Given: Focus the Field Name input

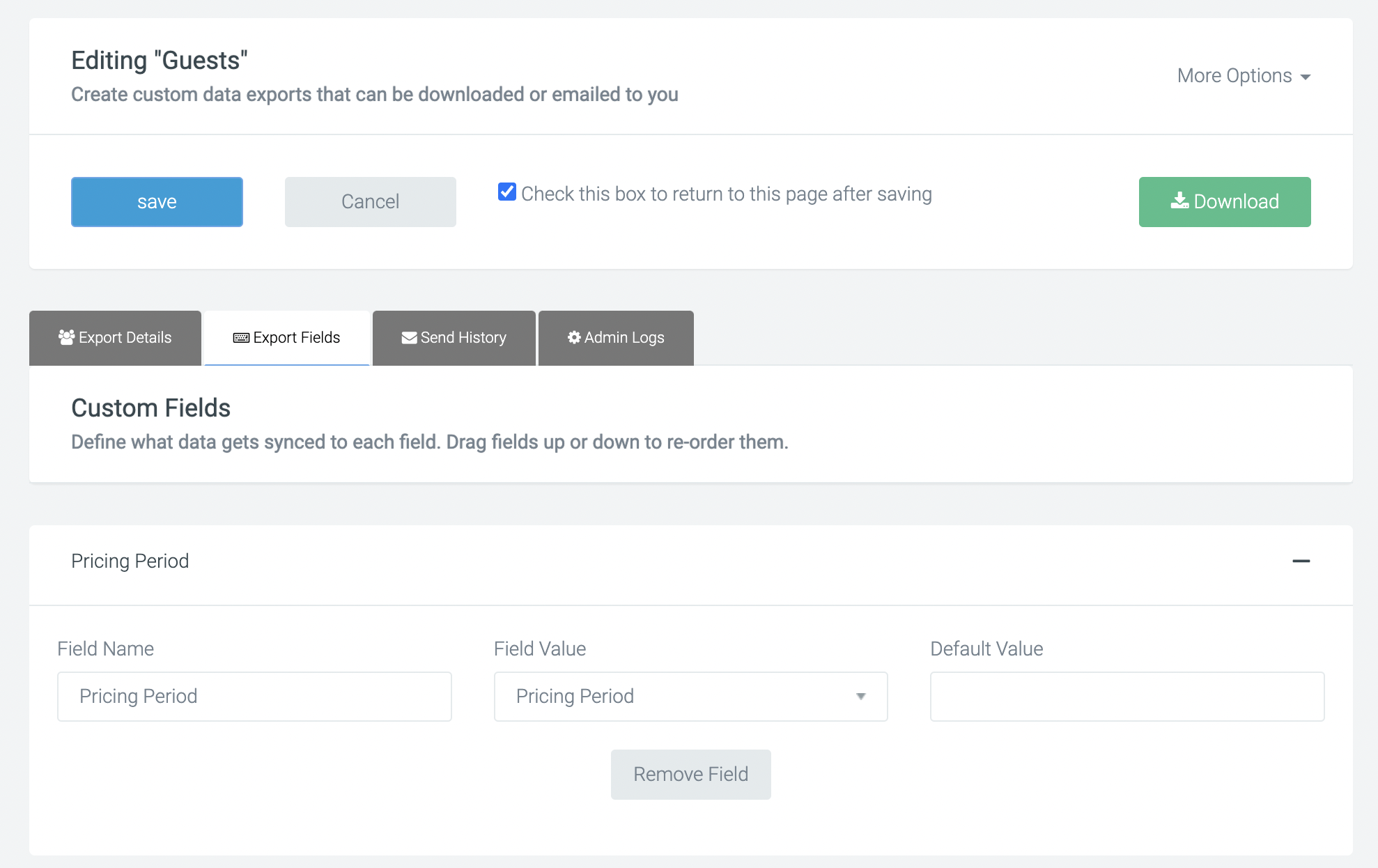Looking at the screenshot, I should click(254, 697).
